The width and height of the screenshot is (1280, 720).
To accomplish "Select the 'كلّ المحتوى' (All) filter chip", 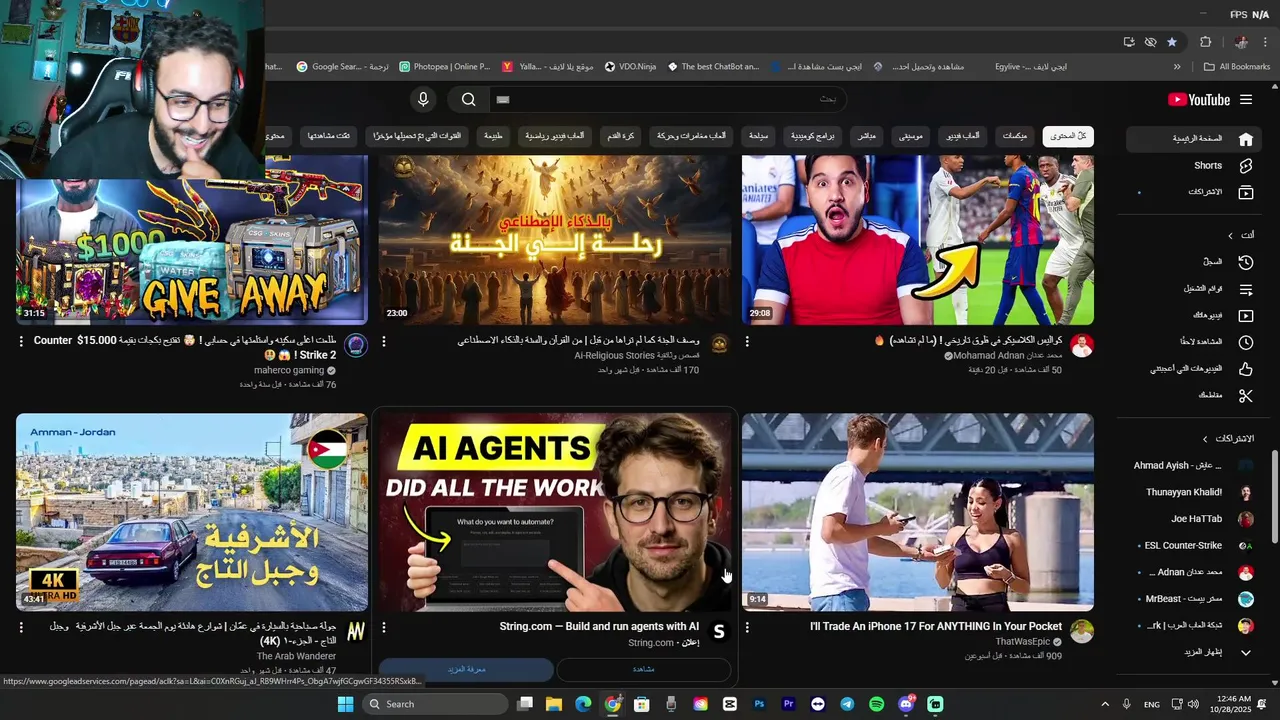I will (x=1068, y=136).
